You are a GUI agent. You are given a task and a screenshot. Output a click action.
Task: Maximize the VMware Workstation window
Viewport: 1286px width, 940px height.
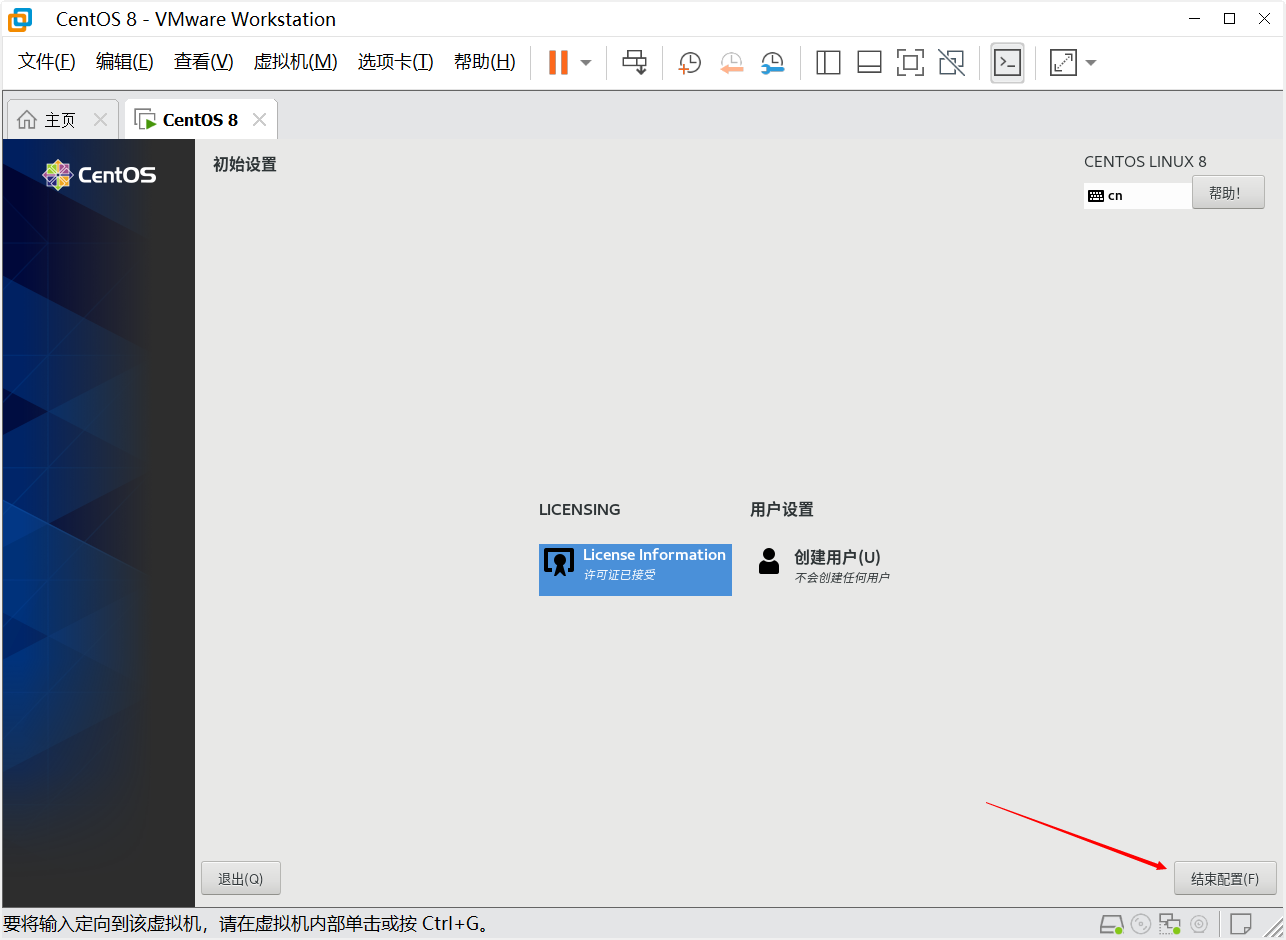tap(1230, 18)
